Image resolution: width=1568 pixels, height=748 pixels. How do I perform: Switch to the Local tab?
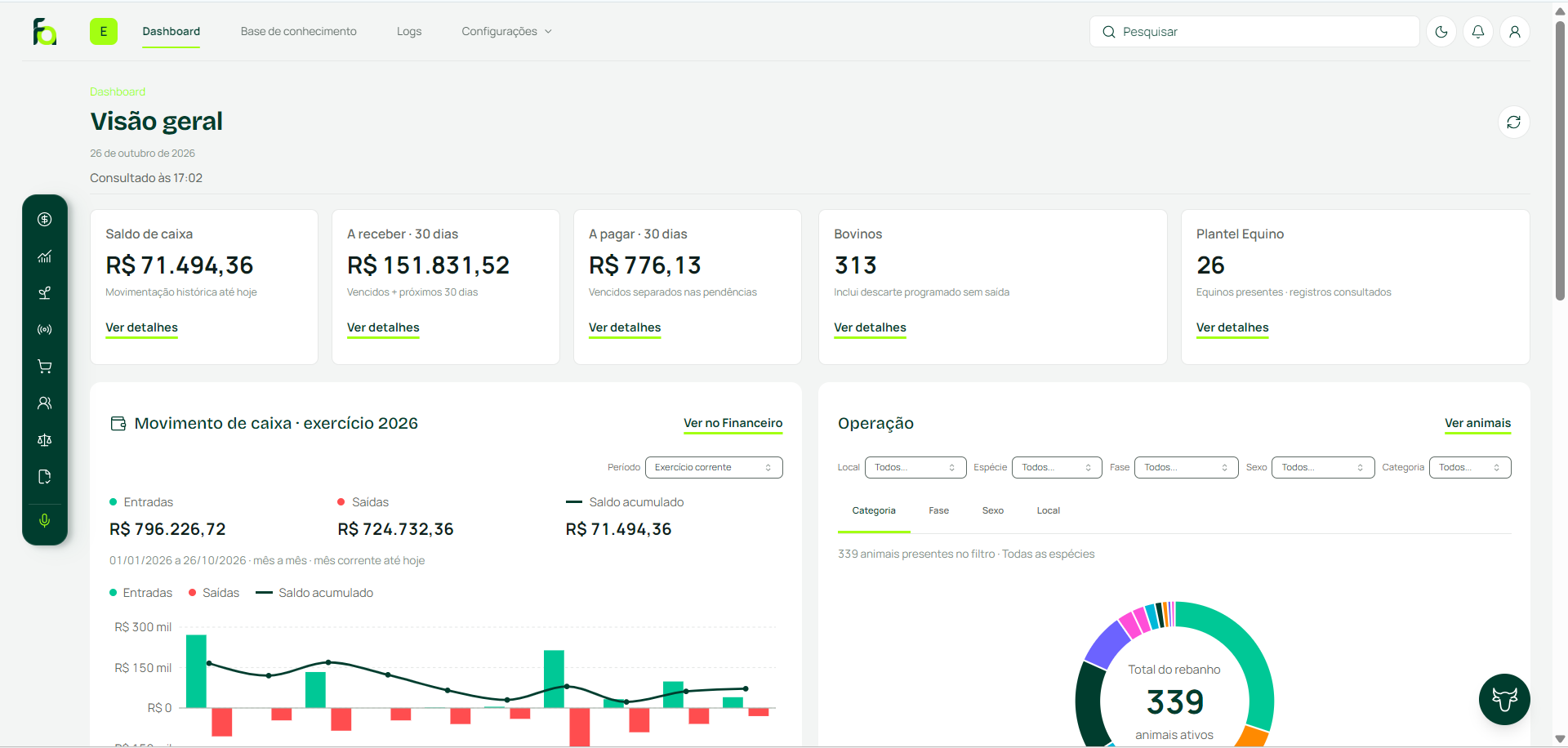1049,511
